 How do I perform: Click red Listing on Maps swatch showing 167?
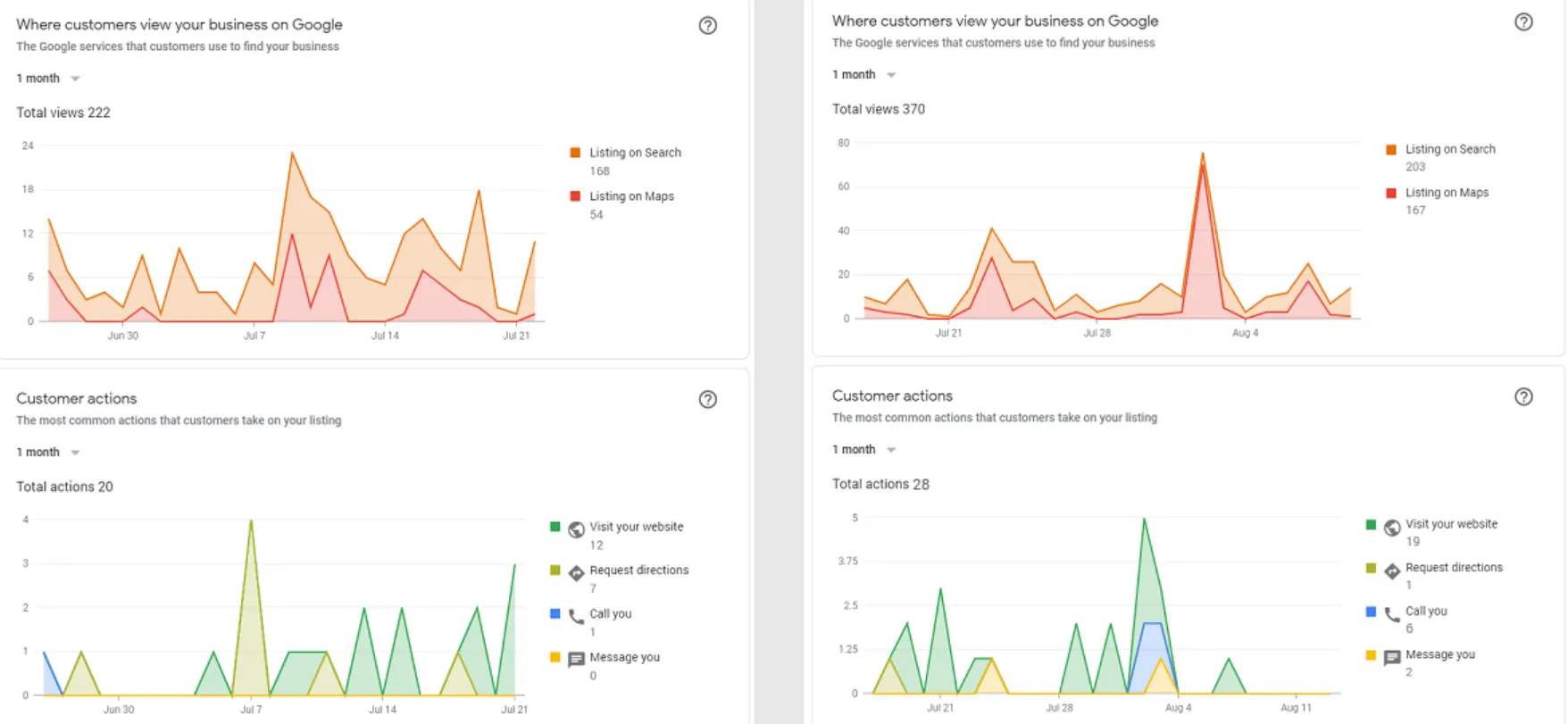1391,193
